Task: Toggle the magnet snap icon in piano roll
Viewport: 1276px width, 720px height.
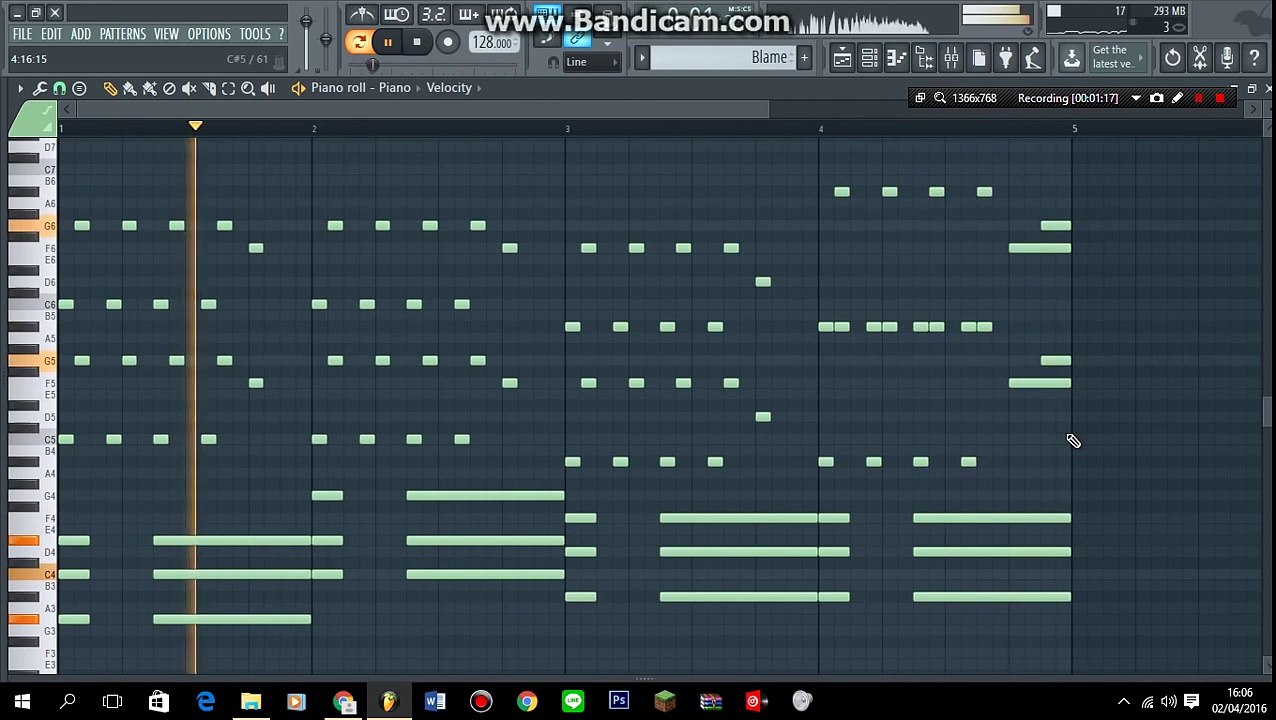Action: coord(59,88)
